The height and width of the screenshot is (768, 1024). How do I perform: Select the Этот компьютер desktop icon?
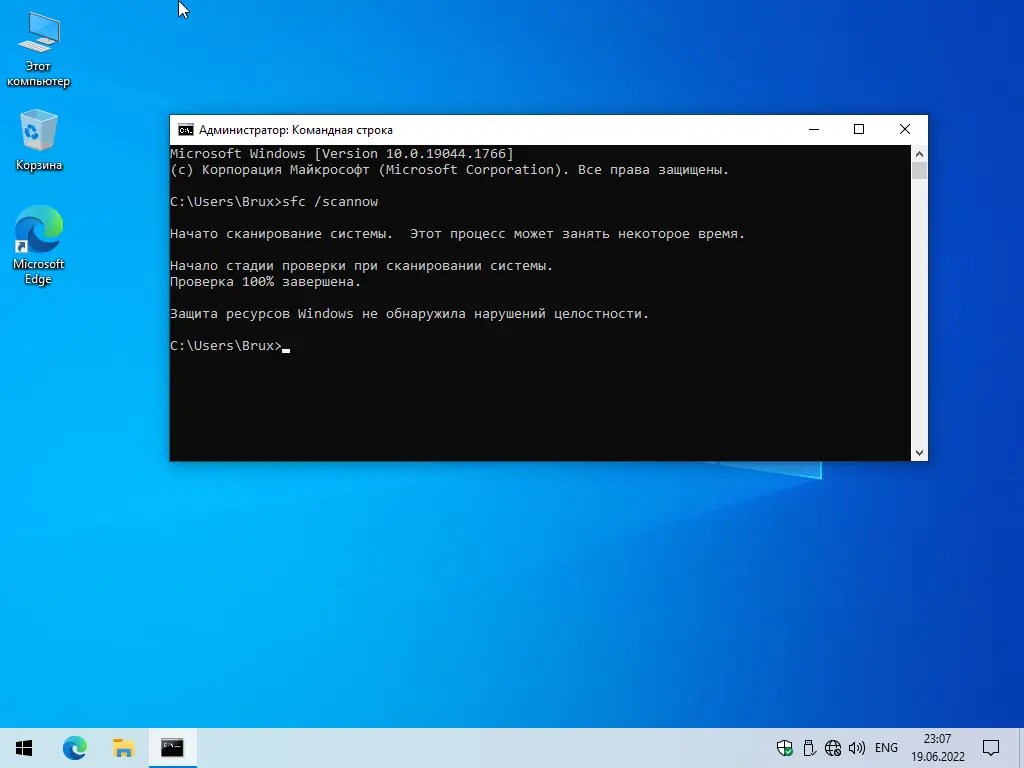click(39, 50)
